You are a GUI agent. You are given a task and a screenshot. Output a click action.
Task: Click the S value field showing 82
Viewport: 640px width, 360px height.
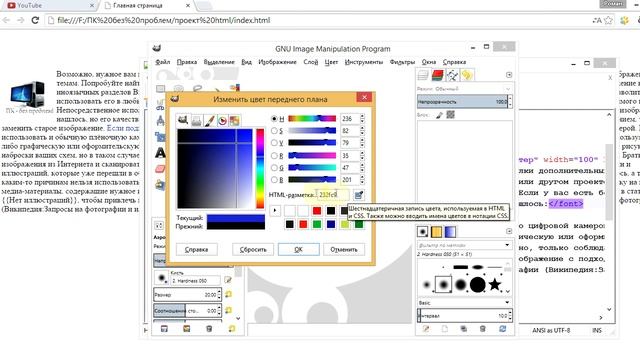350,131
